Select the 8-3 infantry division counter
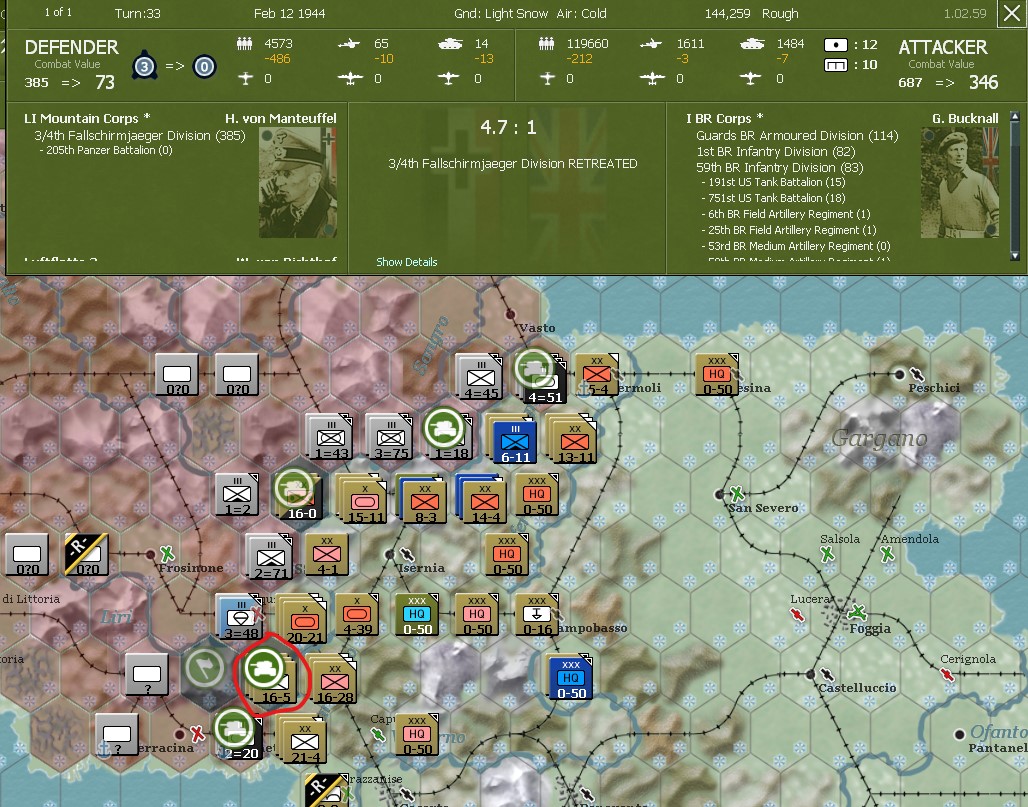 tap(424, 500)
